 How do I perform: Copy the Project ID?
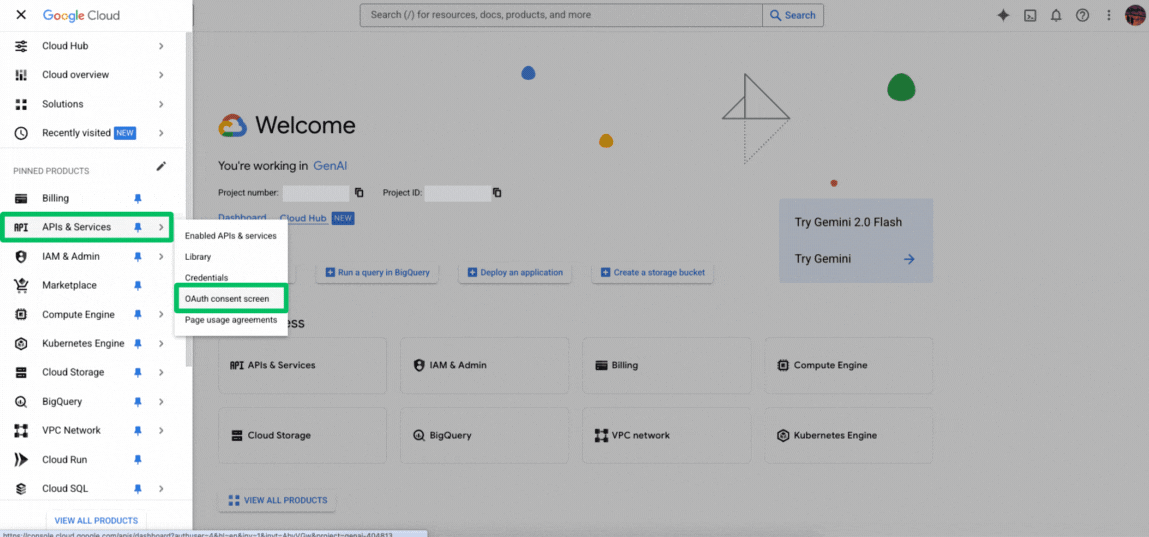coord(497,193)
